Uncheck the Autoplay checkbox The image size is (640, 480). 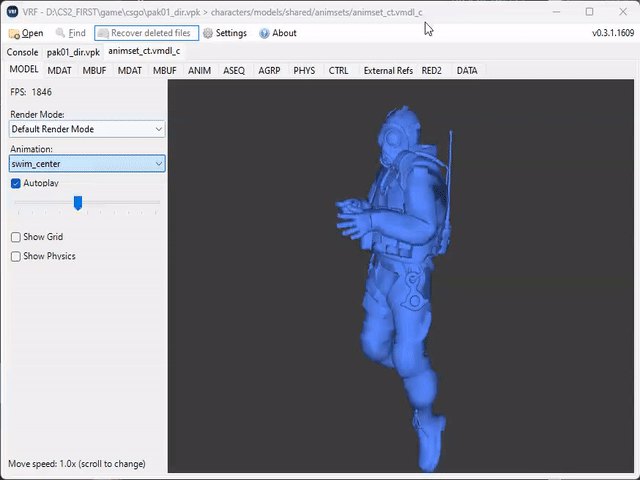click(16, 184)
